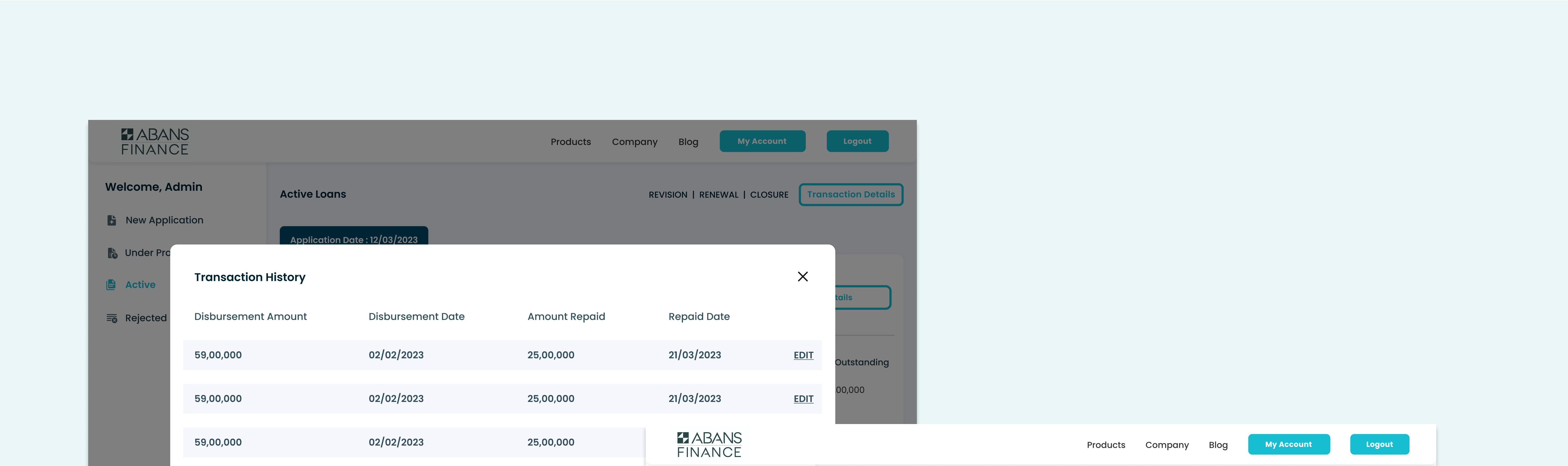Click the Rejected list icon
Image resolution: width=1568 pixels, height=466 pixels.
coord(112,318)
